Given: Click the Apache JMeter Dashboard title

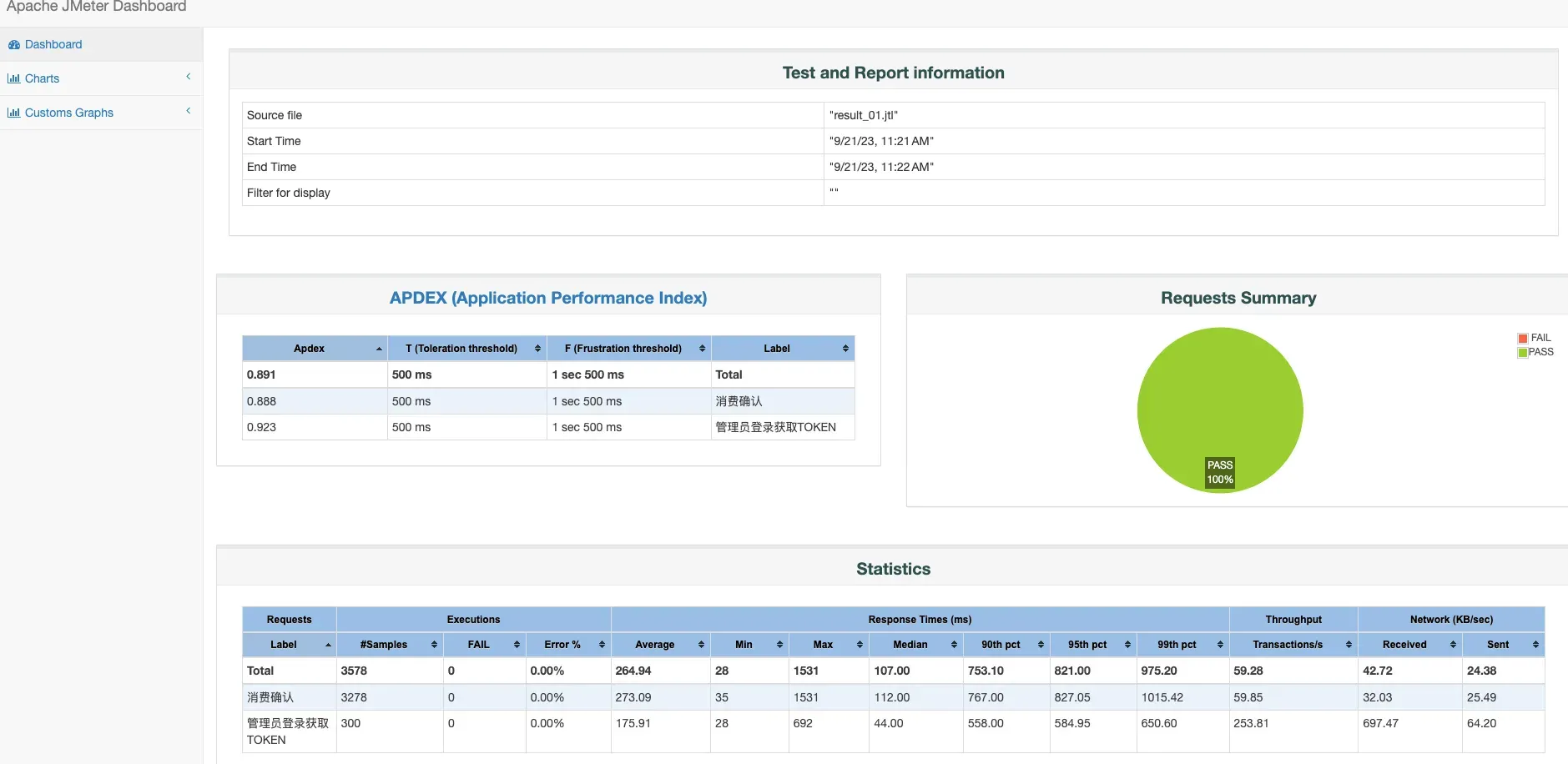Looking at the screenshot, I should [97, 7].
